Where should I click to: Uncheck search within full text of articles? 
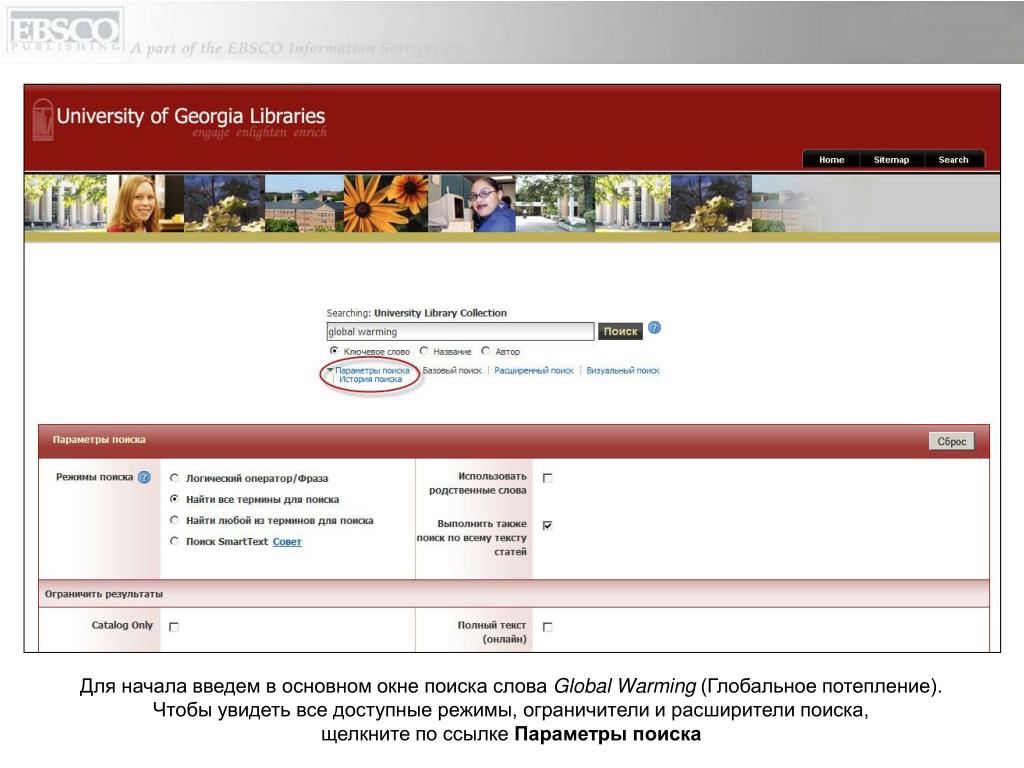(x=548, y=525)
